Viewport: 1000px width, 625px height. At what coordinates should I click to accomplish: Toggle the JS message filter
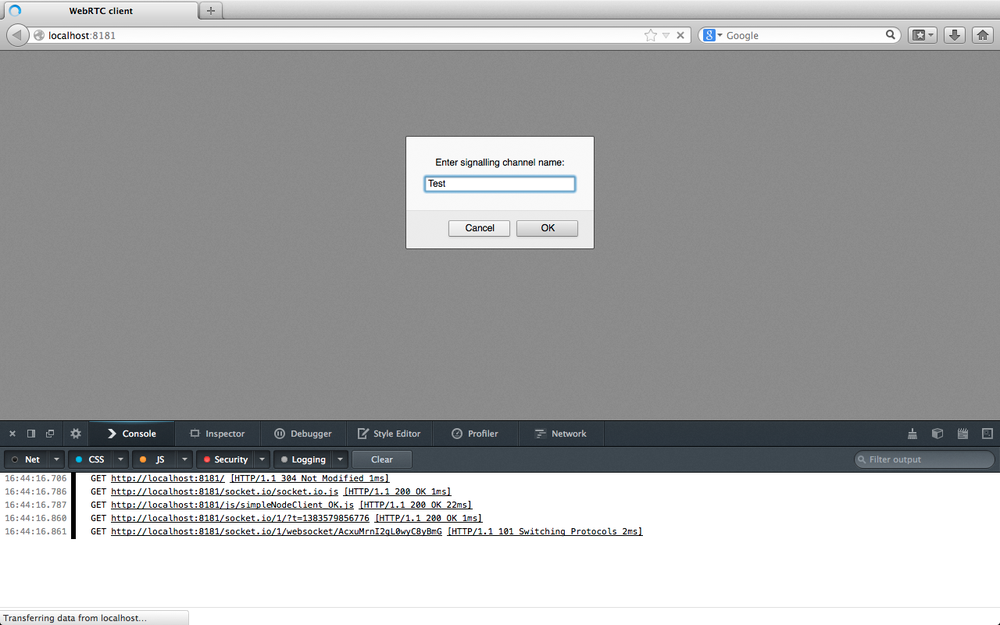pos(158,459)
